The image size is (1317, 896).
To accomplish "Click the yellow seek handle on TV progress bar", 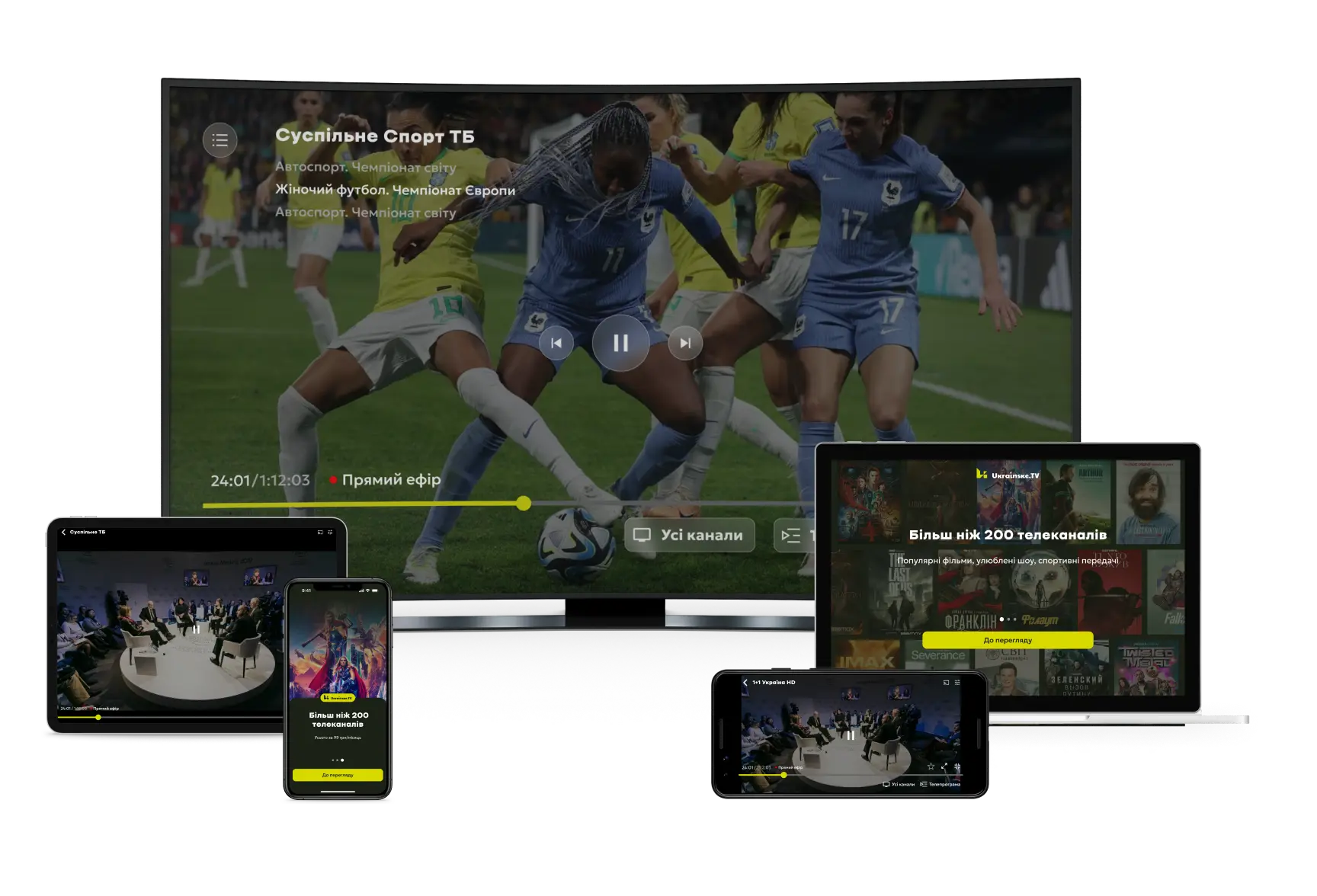I will [x=523, y=503].
